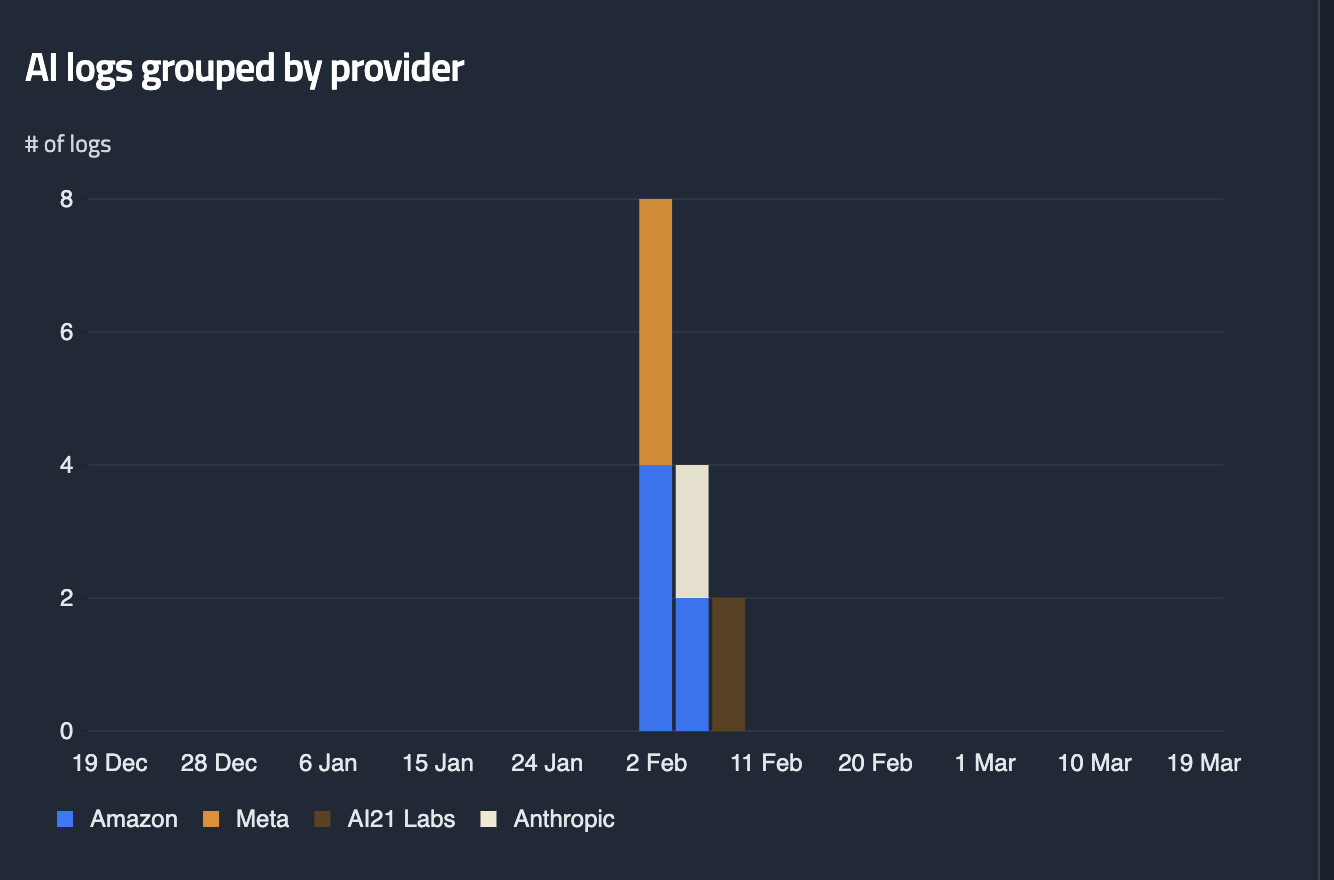Click the short blue Amazon segment below Anthropic
The height and width of the screenshot is (880, 1334).
click(692, 664)
